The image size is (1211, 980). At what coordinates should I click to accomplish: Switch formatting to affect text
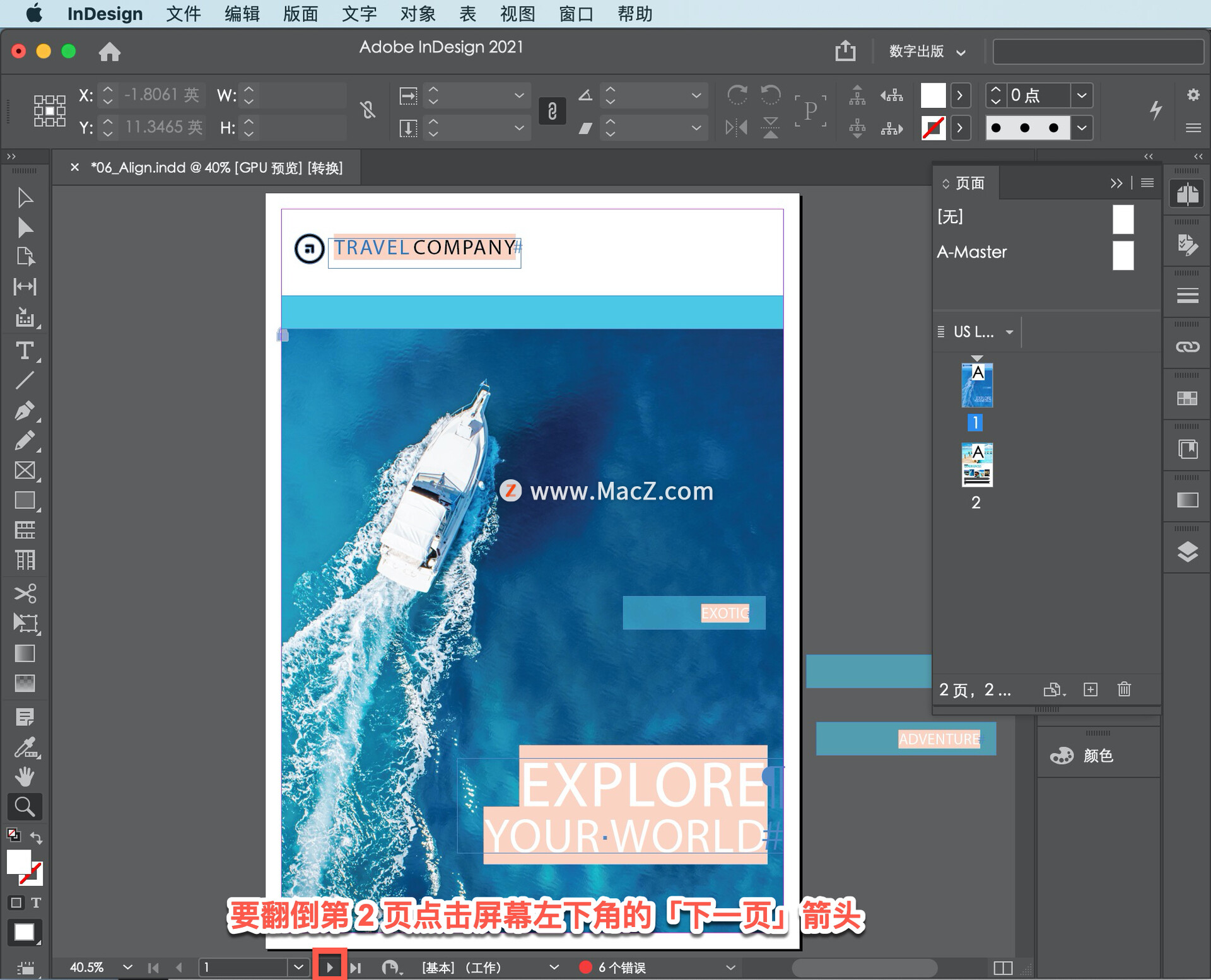[x=36, y=902]
